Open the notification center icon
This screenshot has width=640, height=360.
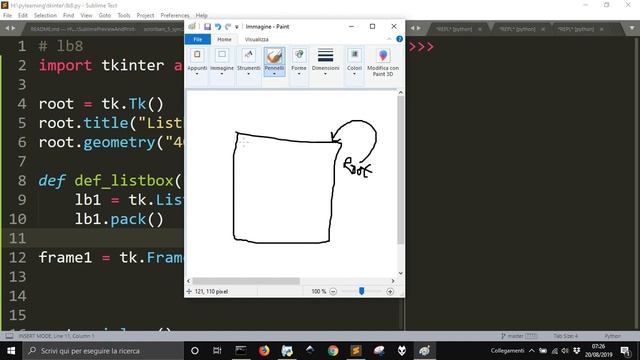[625, 351]
